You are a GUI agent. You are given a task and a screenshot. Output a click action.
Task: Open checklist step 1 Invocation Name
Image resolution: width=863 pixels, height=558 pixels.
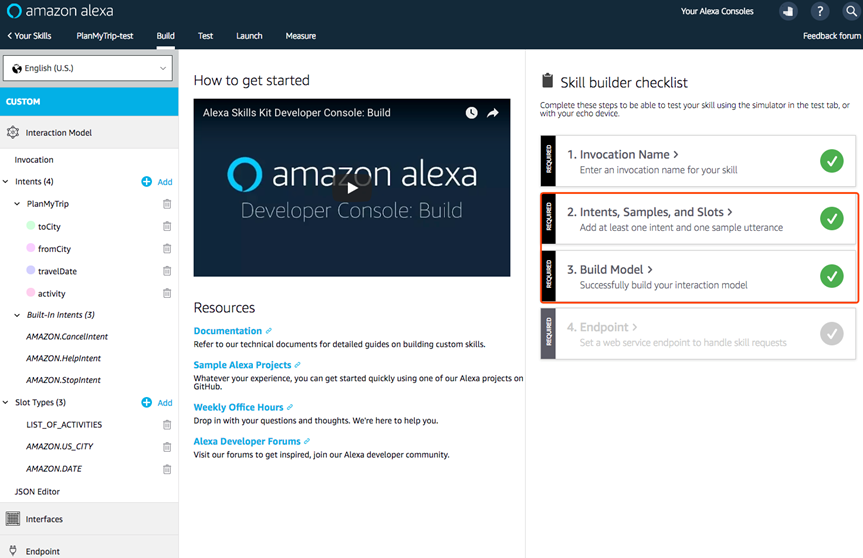pyautogui.click(x=698, y=161)
